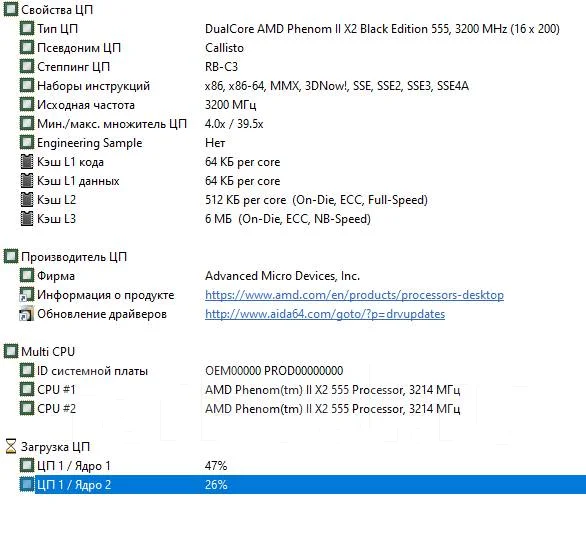Select the Кэш L2 label

point(56,200)
